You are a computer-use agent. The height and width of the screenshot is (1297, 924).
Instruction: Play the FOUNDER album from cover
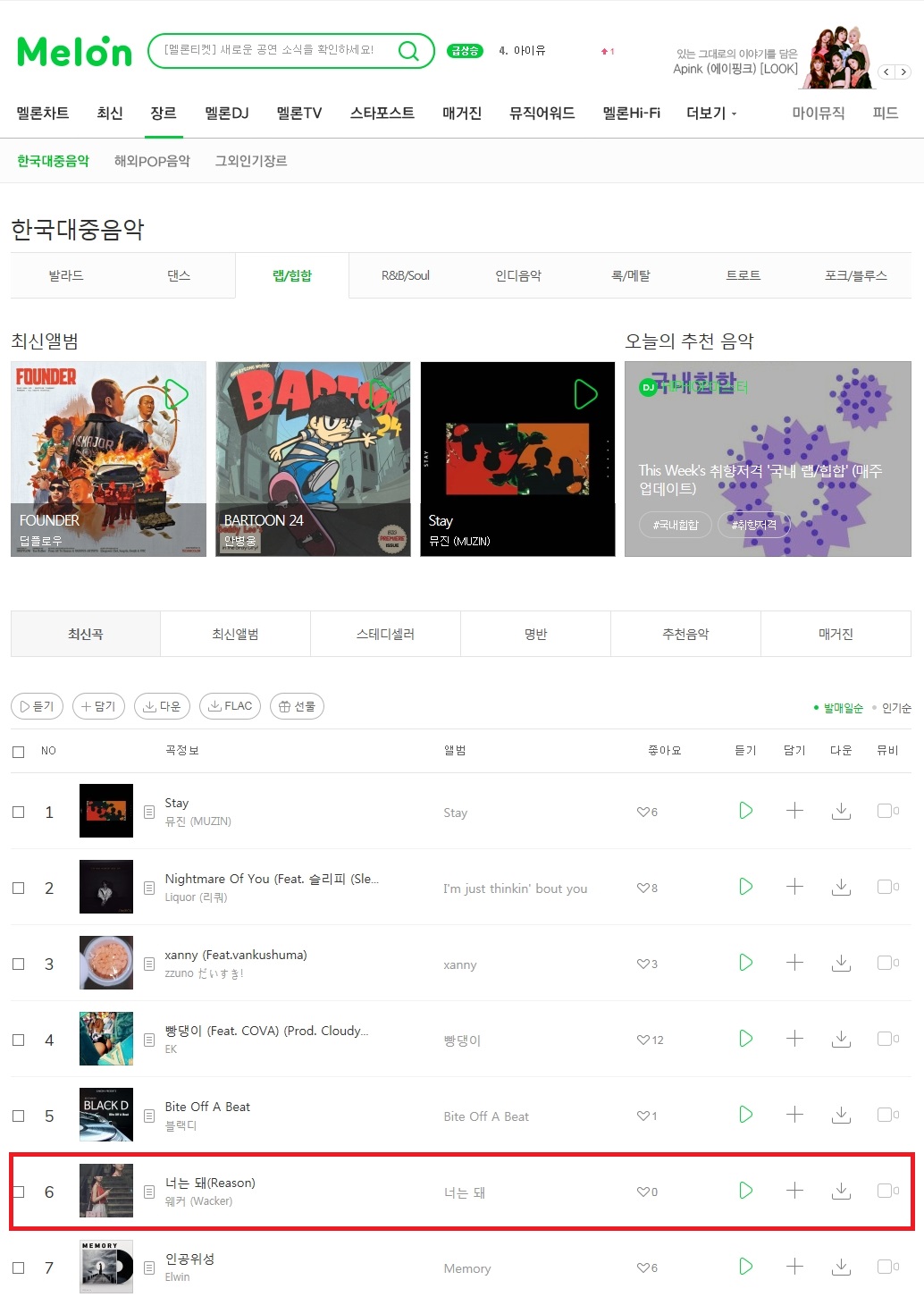[x=176, y=394]
